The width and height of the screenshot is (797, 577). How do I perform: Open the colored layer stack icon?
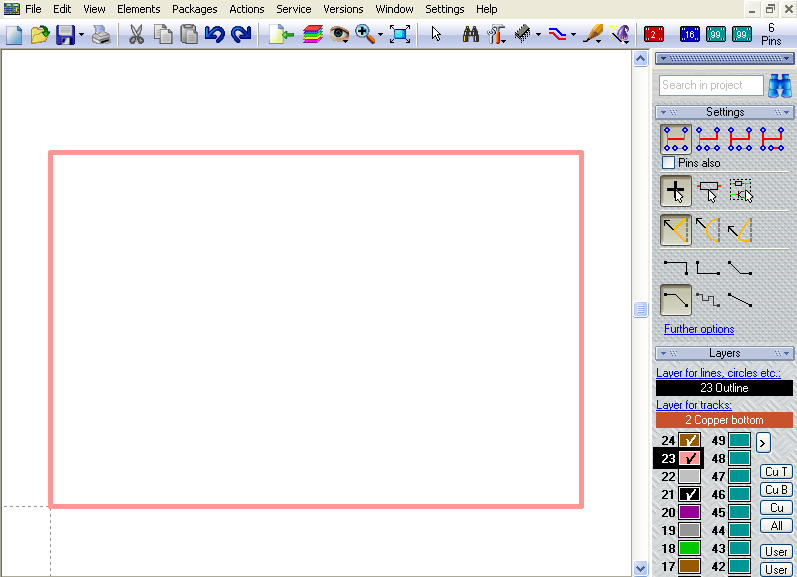pyautogui.click(x=312, y=35)
